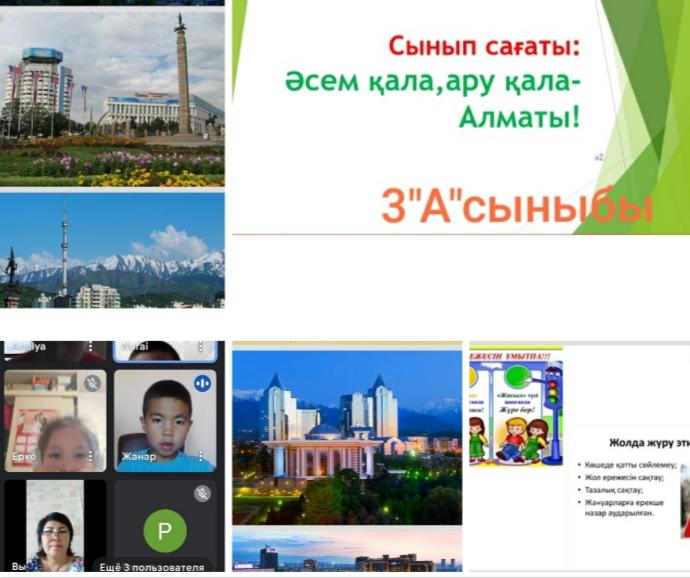This screenshot has height=578, width=690.
Task: Click the green 'Алматы!' title text
Action: click(x=518, y=118)
